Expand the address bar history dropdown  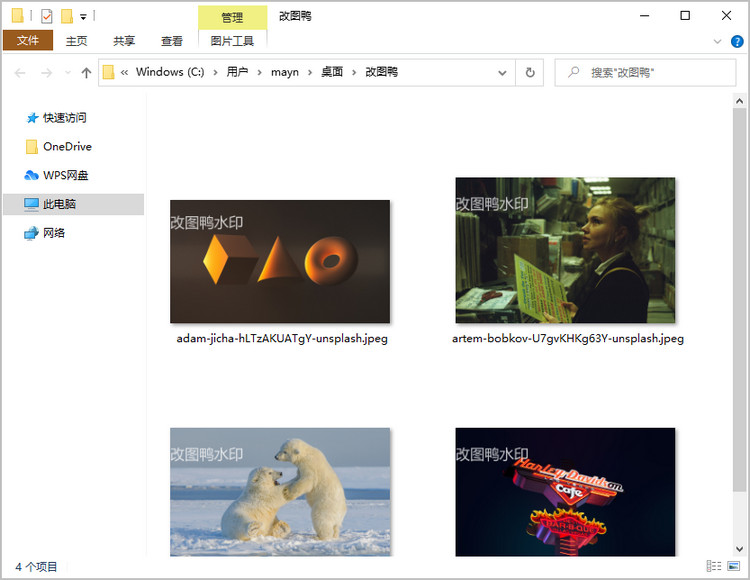[x=502, y=73]
